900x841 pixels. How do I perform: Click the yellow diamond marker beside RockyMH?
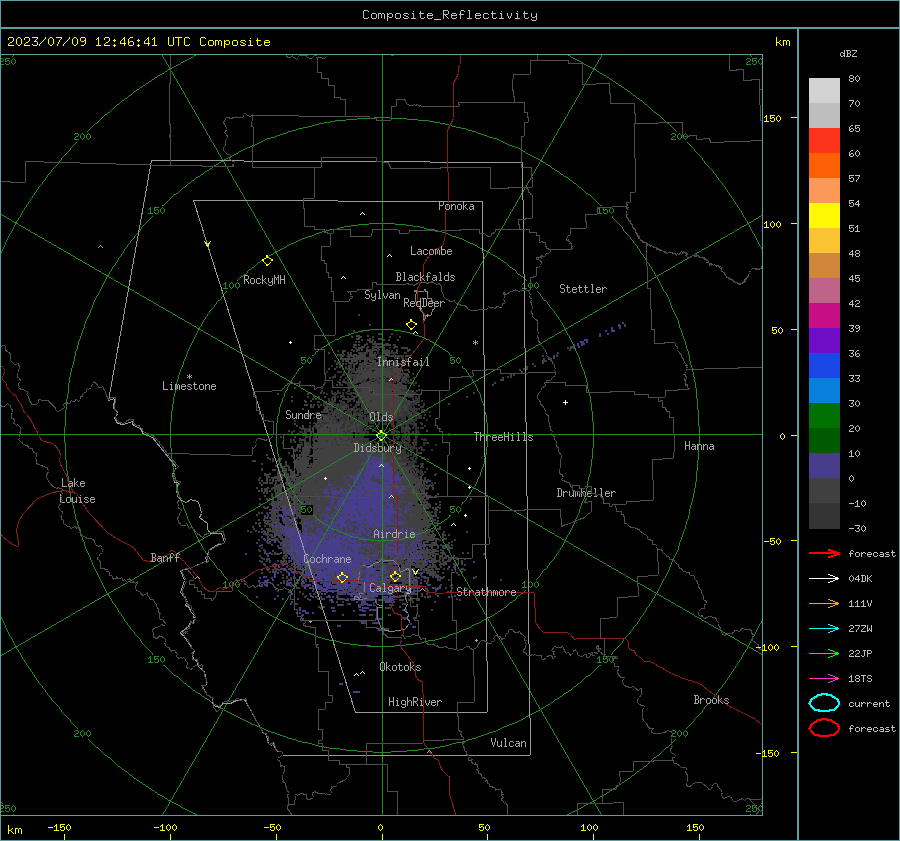tap(267, 261)
